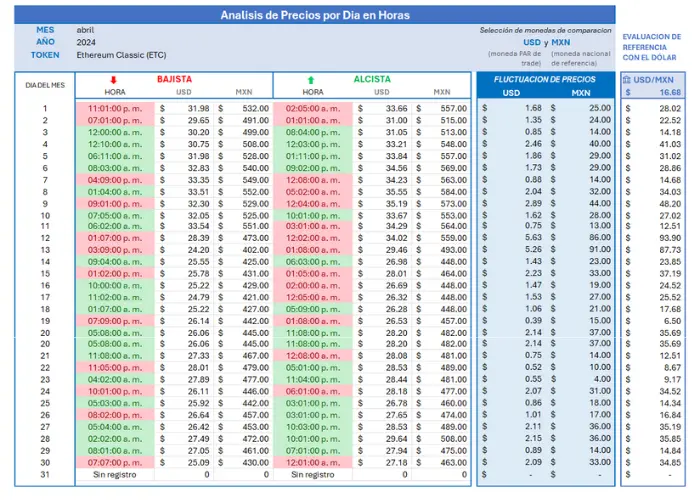Click day 19 fluctuation USD value 0.39
Image resolution: width=700 pixels, height=500 pixels.
pos(533,321)
